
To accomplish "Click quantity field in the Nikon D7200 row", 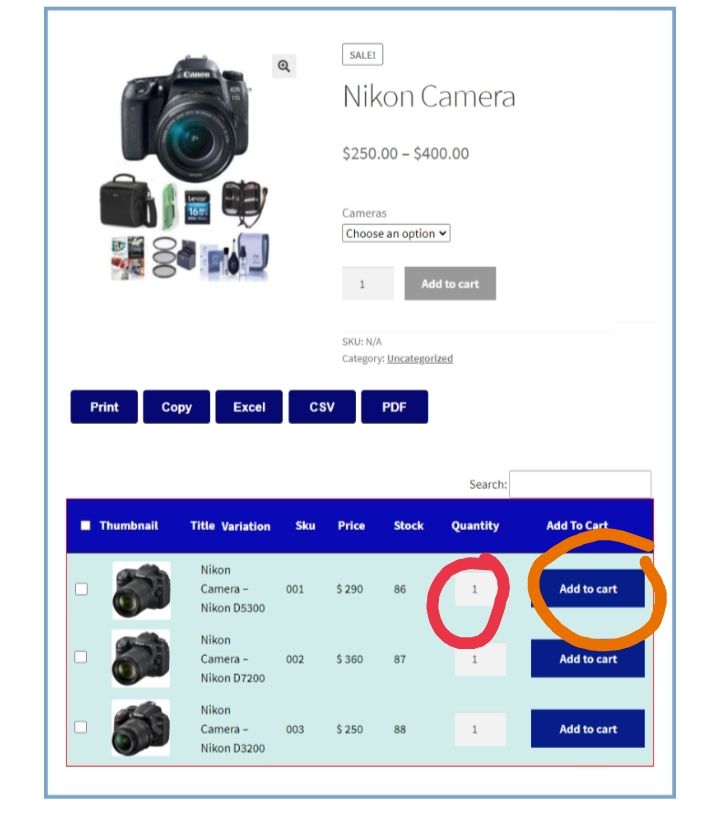I will click(x=480, y=659).
